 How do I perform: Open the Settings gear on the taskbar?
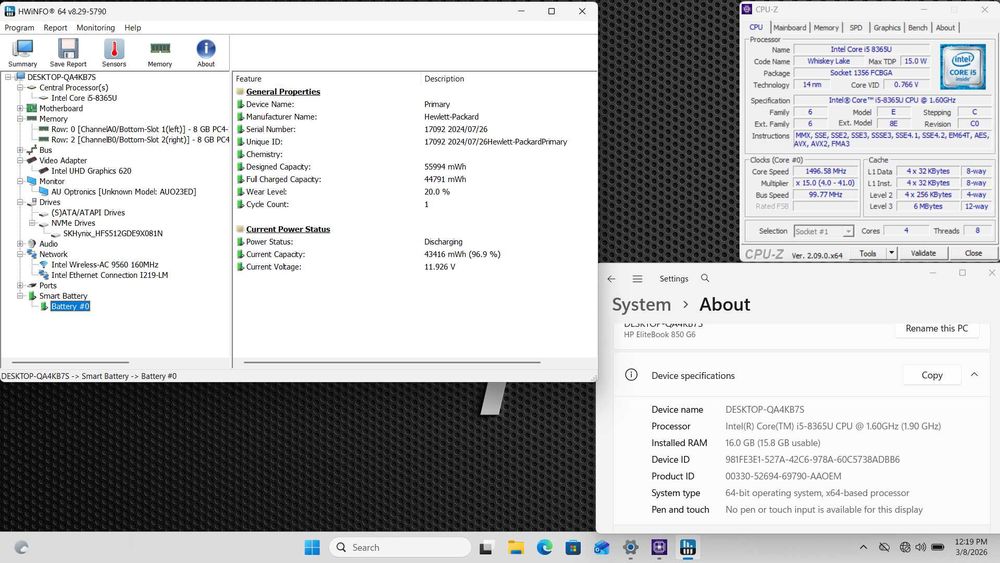[630, 547]
